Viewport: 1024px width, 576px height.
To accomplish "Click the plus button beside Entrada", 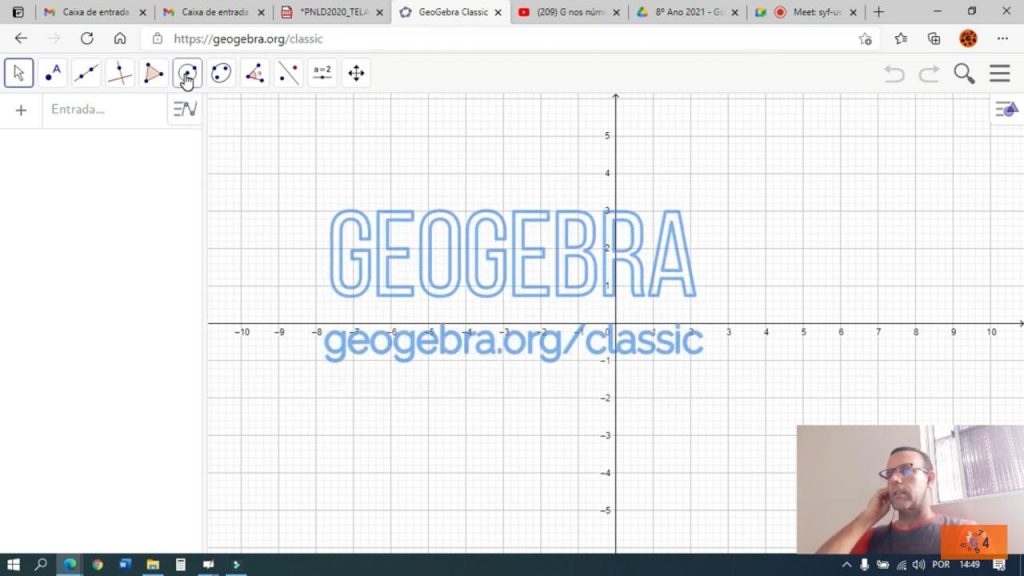I will coord(21,110).
